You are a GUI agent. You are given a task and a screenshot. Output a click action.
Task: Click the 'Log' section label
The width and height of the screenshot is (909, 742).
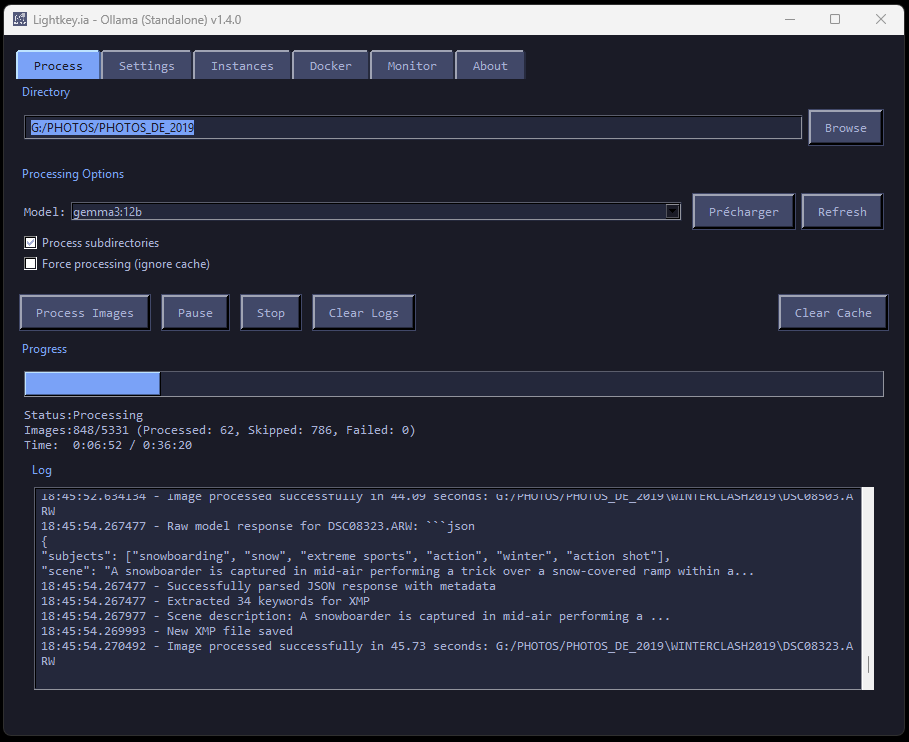point(42,470)
